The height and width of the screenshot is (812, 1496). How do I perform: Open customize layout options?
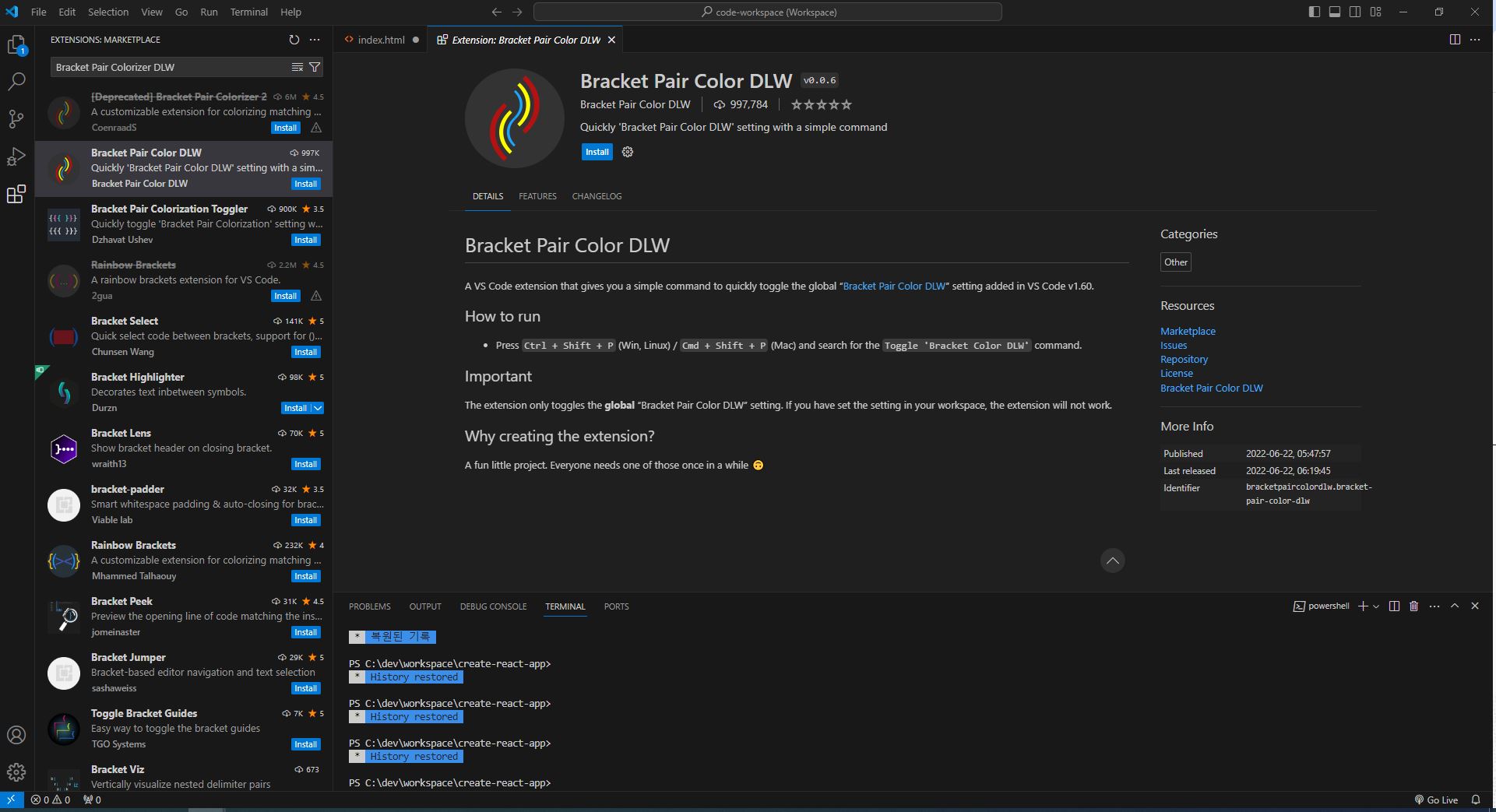(x=1376, y=12)
